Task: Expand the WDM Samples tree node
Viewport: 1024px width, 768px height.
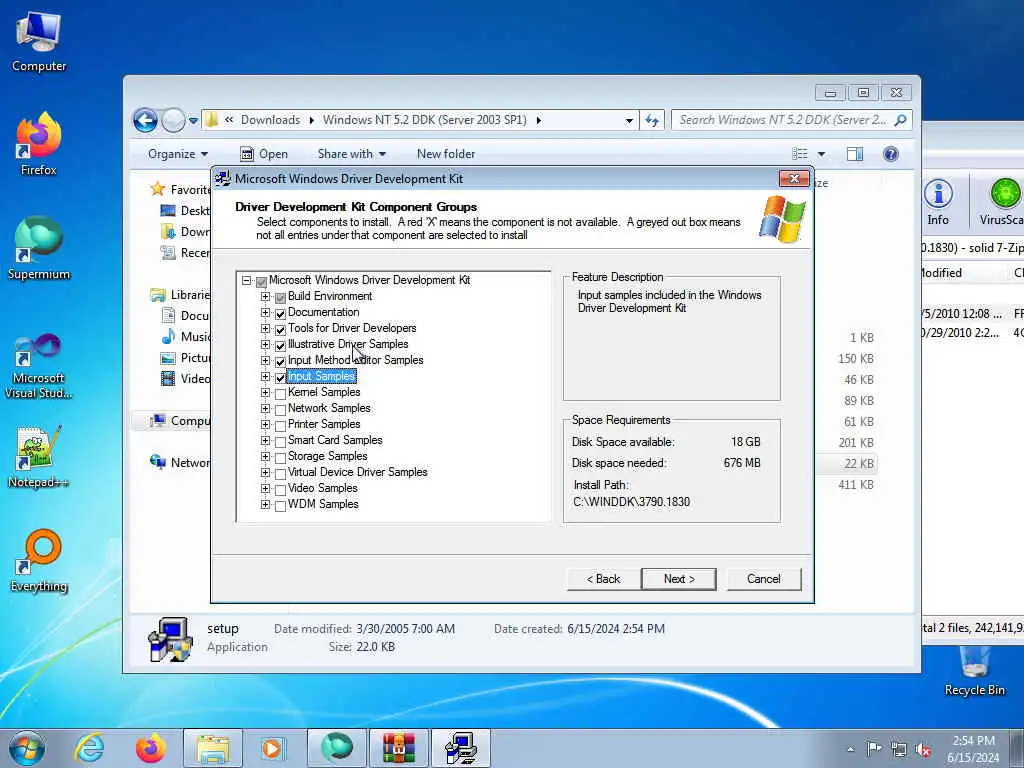Action: pyautogui.click(x=265, y=504)
